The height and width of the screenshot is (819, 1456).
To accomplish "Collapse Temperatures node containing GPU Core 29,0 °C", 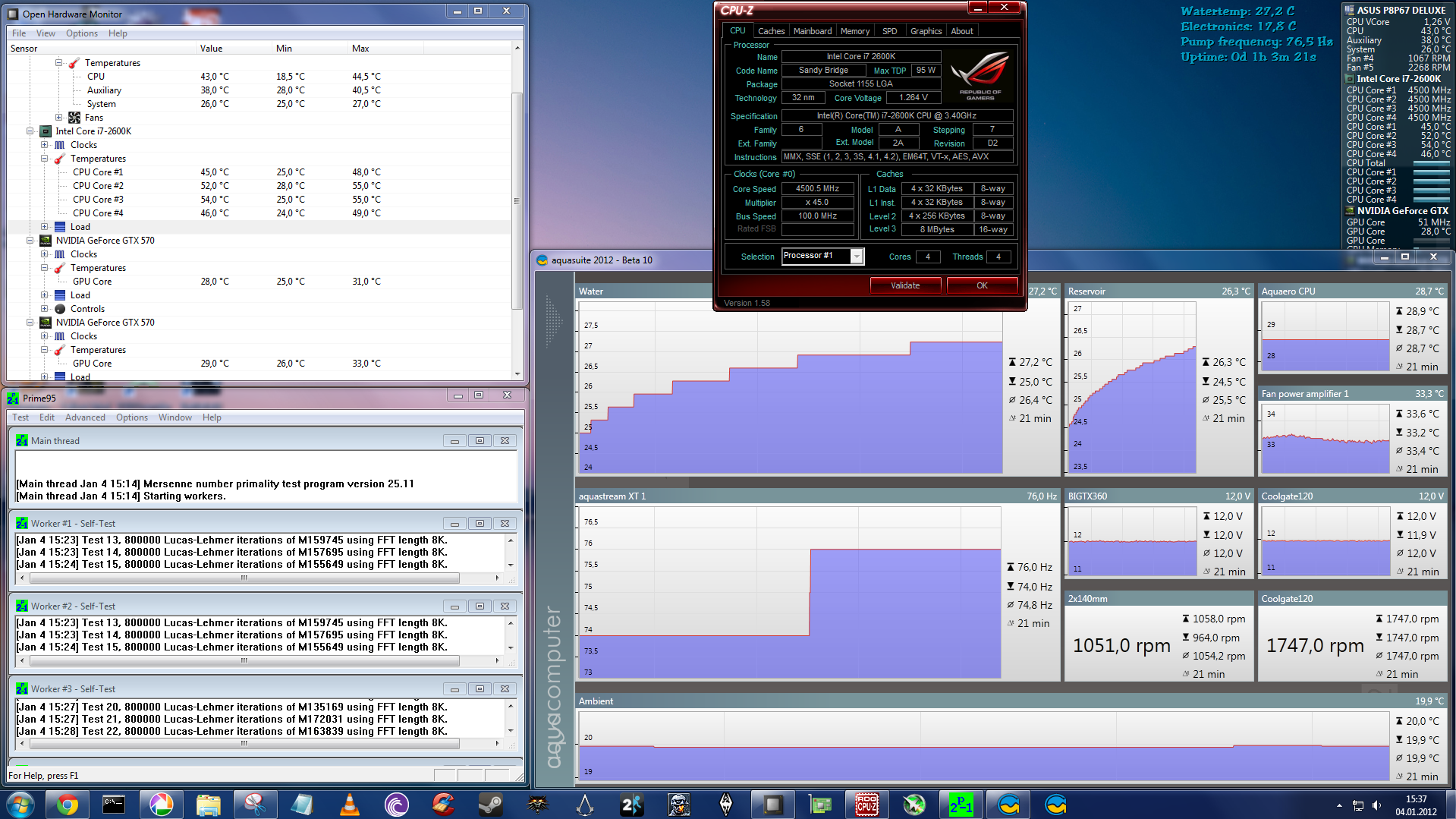I will coord(44,350).
